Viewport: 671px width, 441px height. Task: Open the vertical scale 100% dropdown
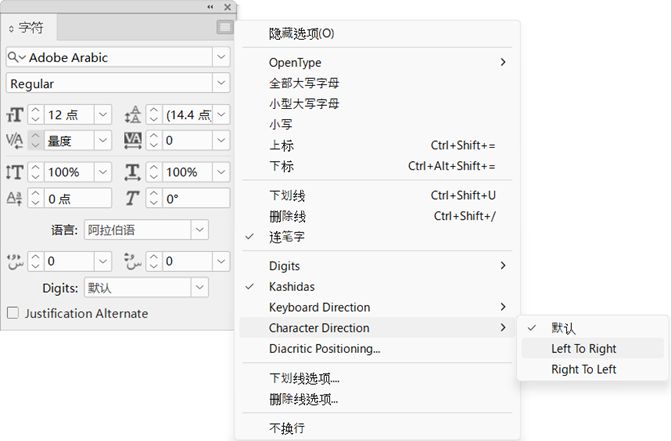[103, 172]
